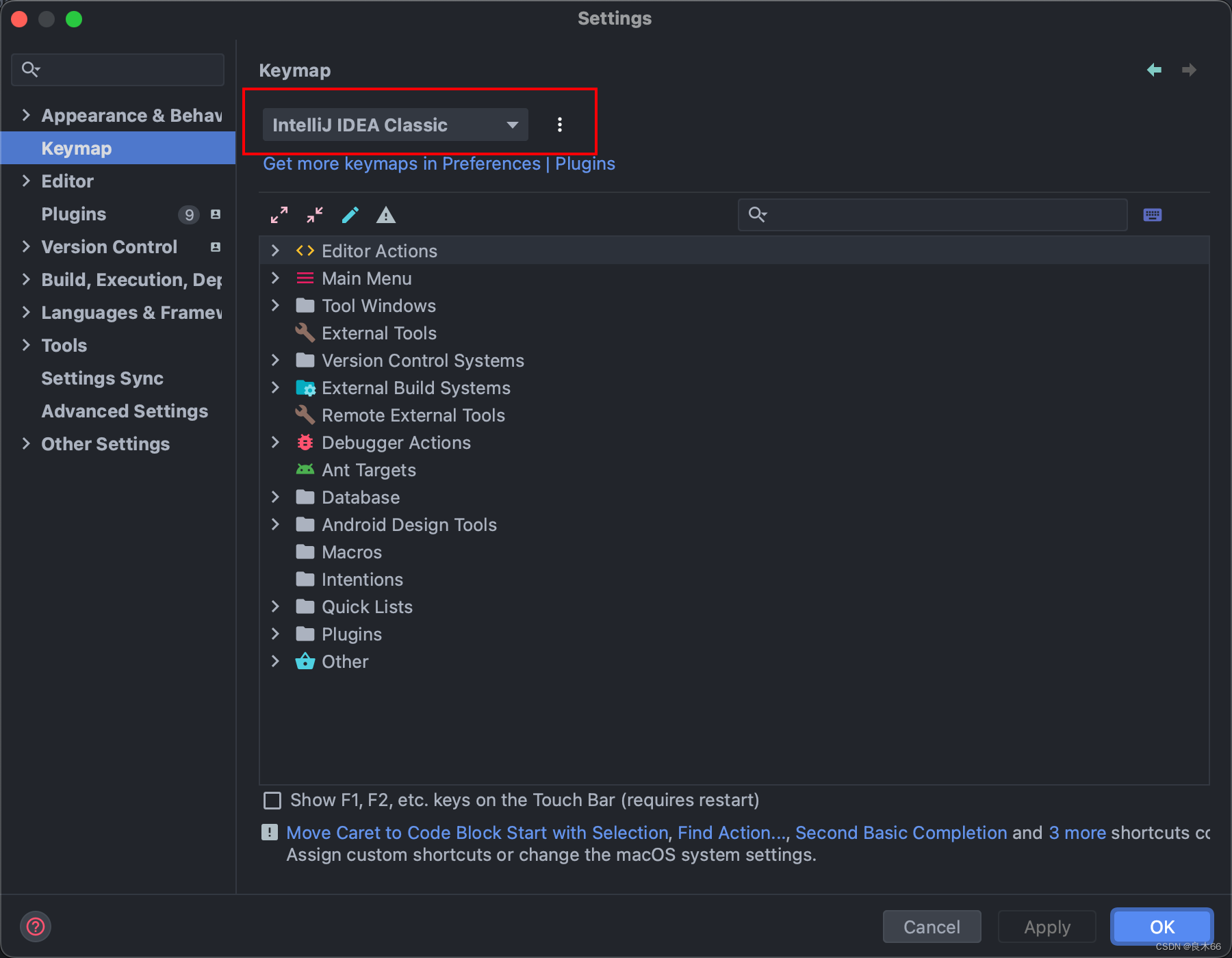Open the three-dot keymap actions menu
Viewport: 1232px width, 958px height.
coord(560,125)
